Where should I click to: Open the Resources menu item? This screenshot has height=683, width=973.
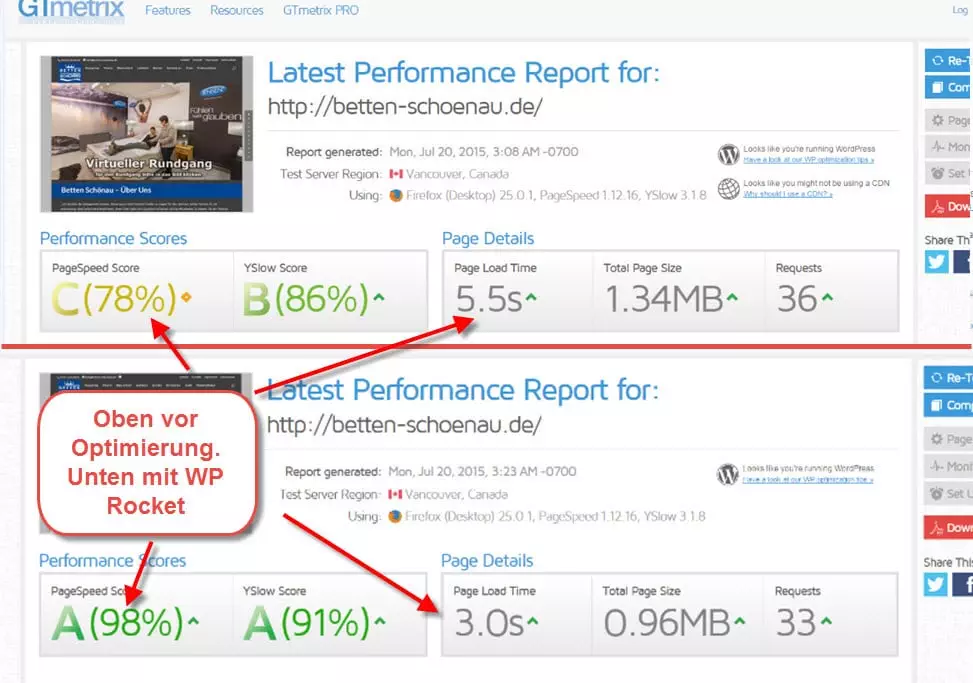[236, 11]
